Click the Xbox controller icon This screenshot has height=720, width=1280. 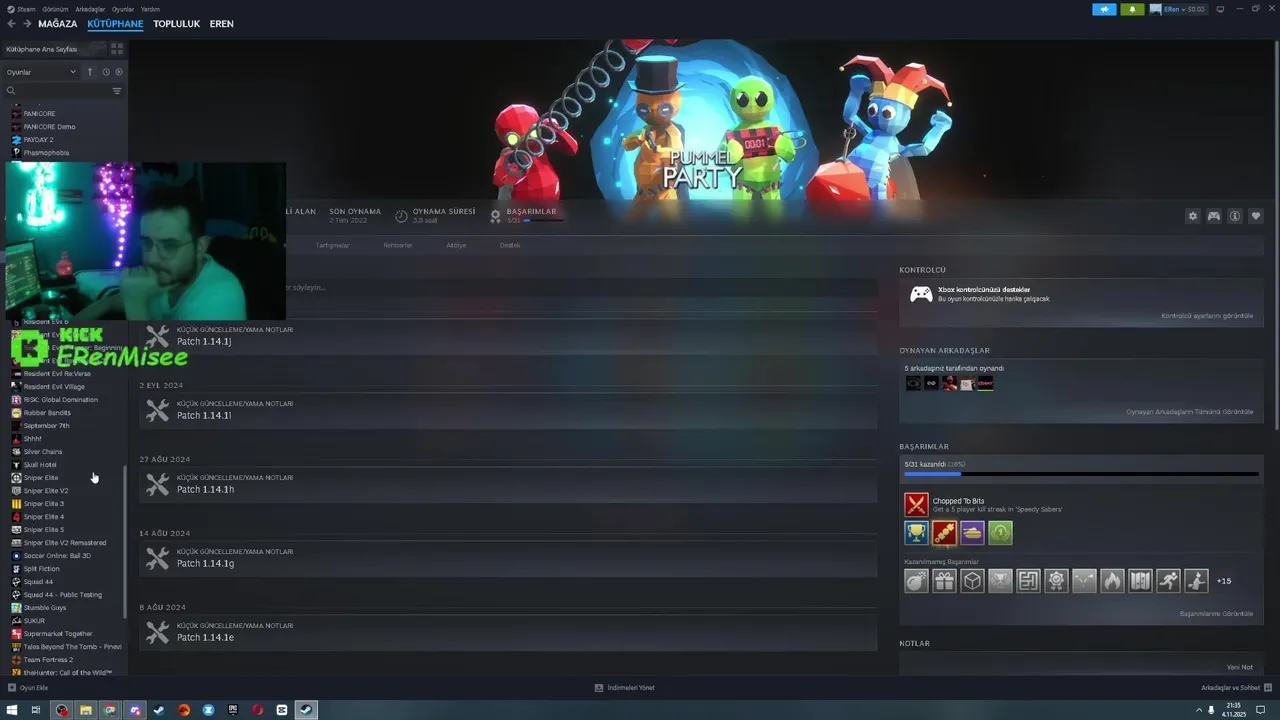click(x=921, y=294)
